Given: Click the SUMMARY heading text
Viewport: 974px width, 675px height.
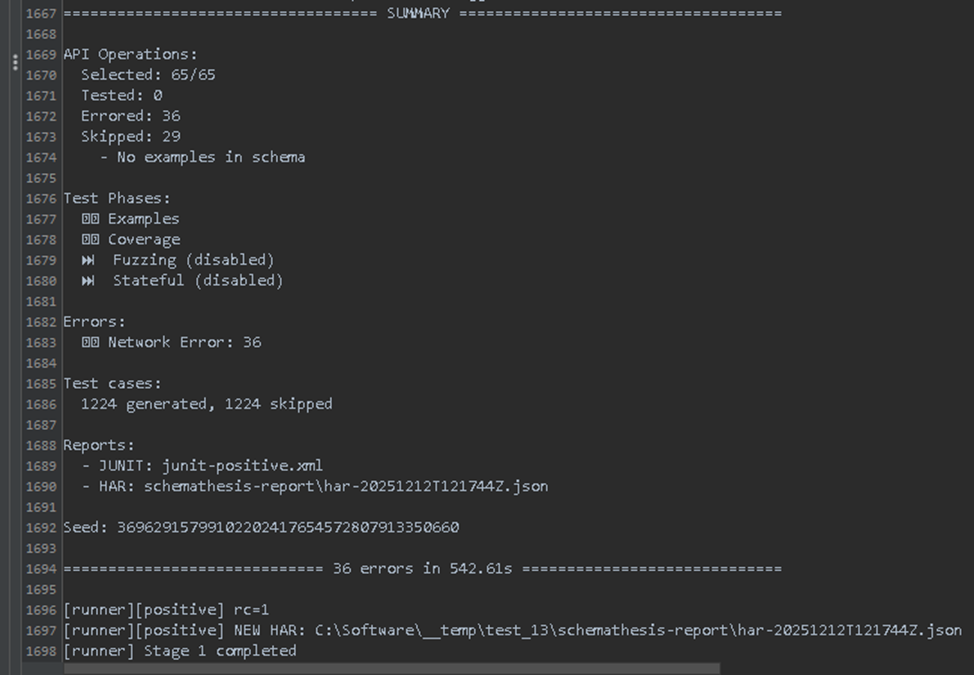Looking at the screenshot, I should tap(418, 13).
